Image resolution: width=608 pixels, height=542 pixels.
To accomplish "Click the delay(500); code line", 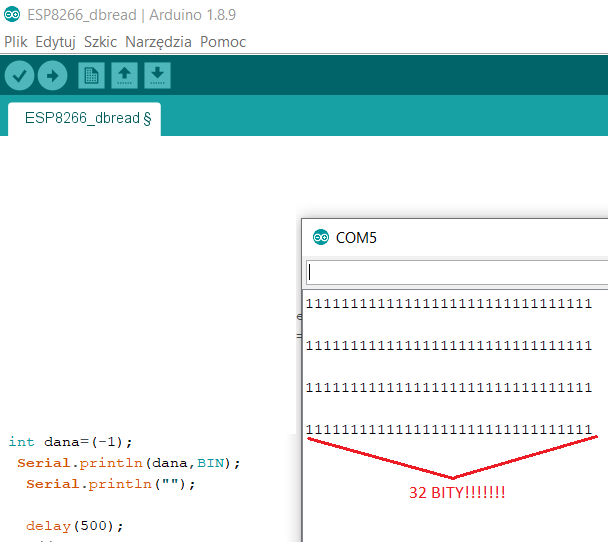I will (75, 526).
